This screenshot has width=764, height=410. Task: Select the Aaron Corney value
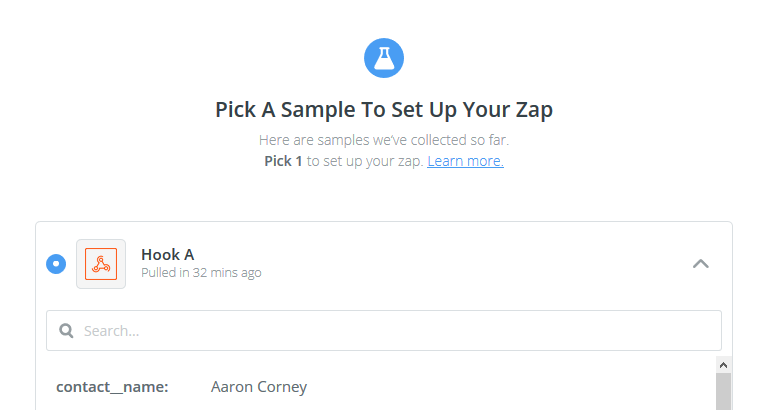(259, 387)
